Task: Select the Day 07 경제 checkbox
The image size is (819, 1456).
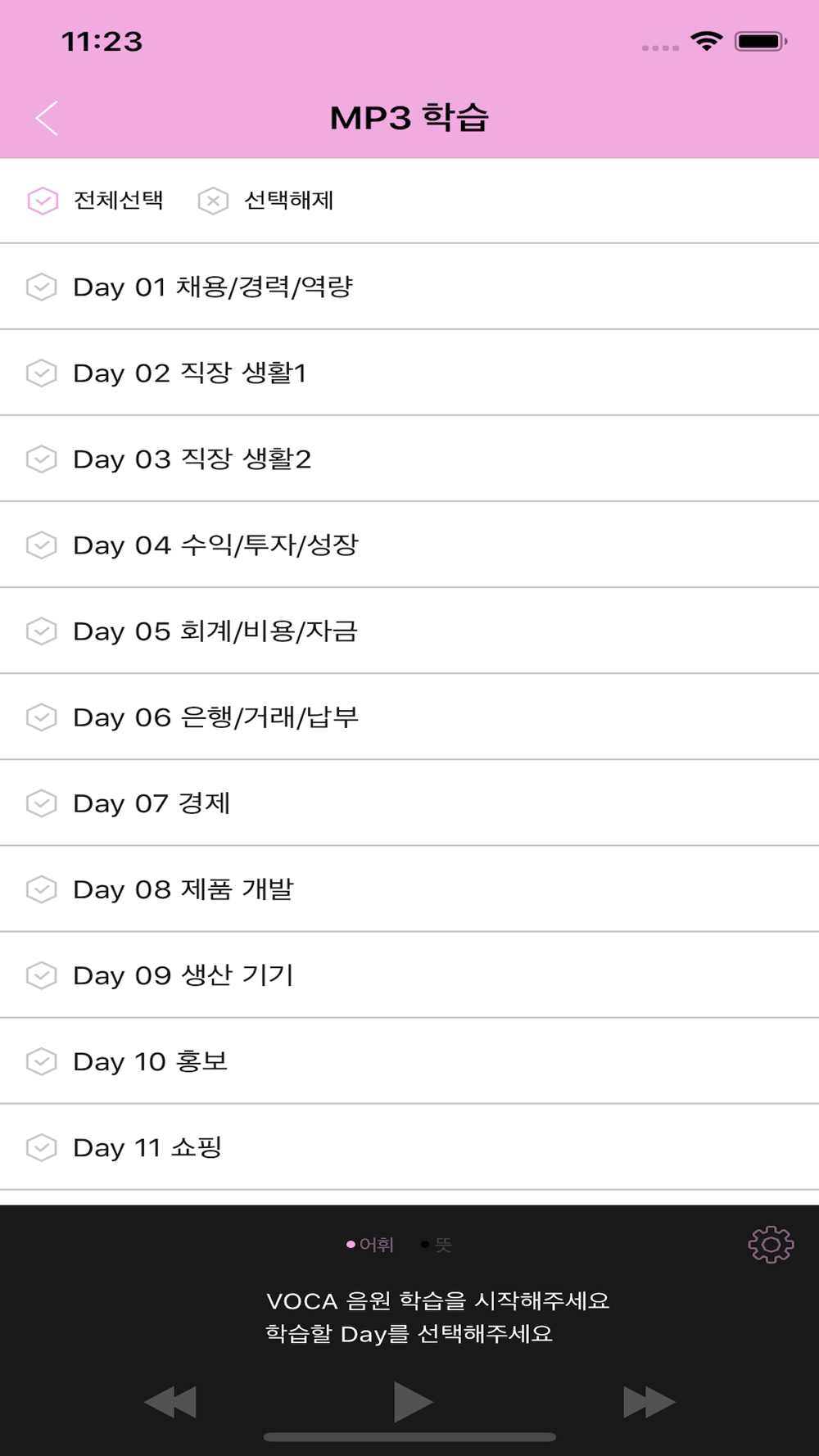Action: click(x=42, y=803)
